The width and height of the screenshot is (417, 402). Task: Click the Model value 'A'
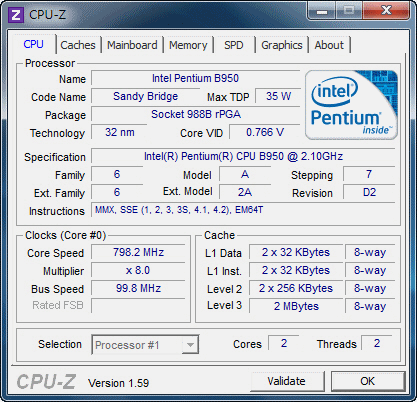tap(245, 174)
